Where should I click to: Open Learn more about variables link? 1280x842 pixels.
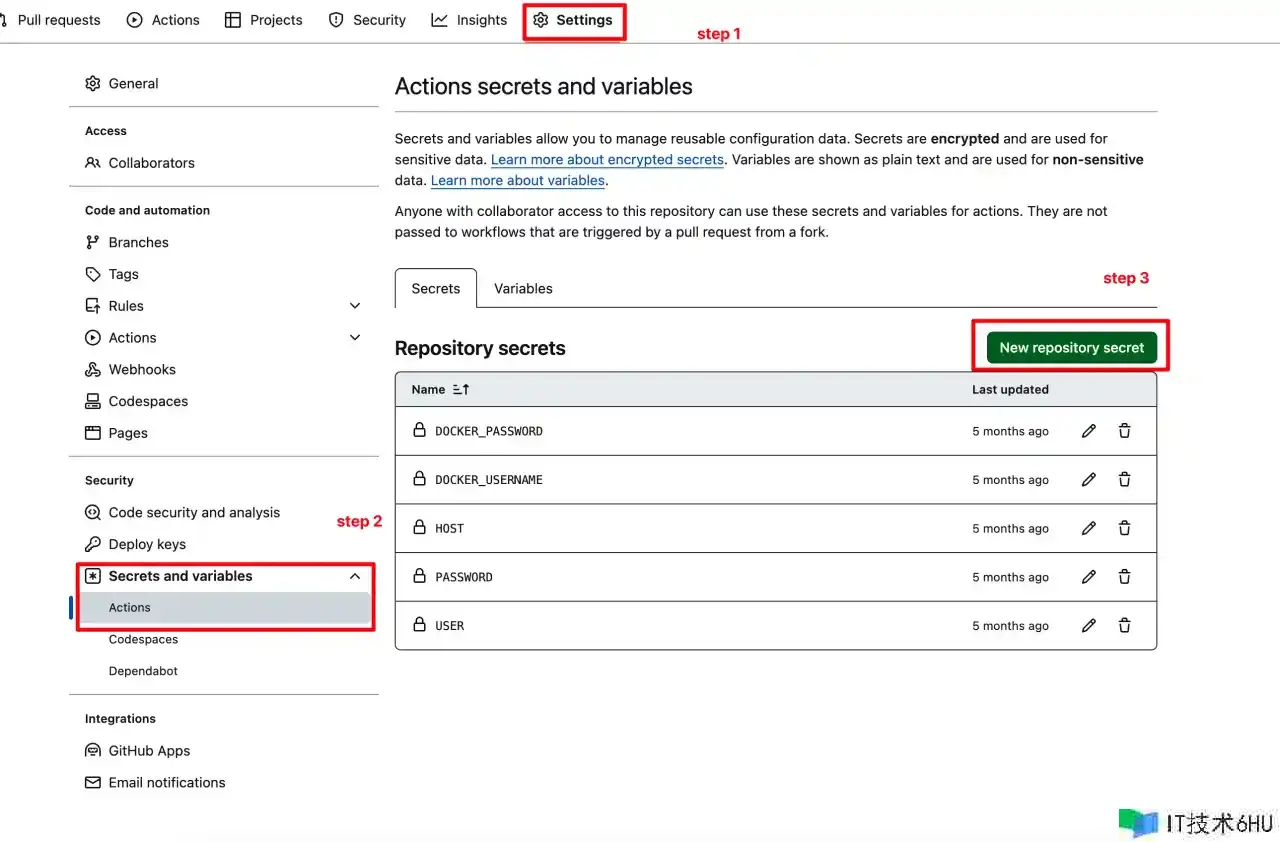(517, 181)
